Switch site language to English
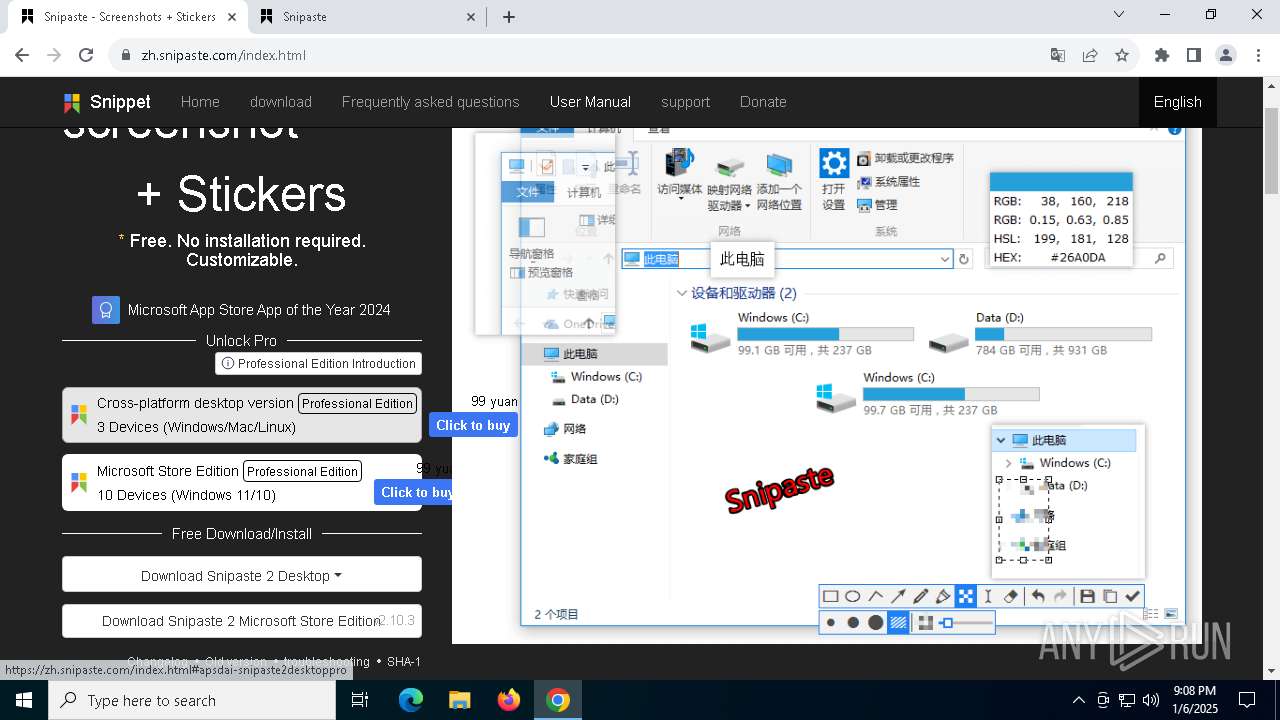Image resolution: width=1280 pixels, height=720 pixels. click(1178, 102)
